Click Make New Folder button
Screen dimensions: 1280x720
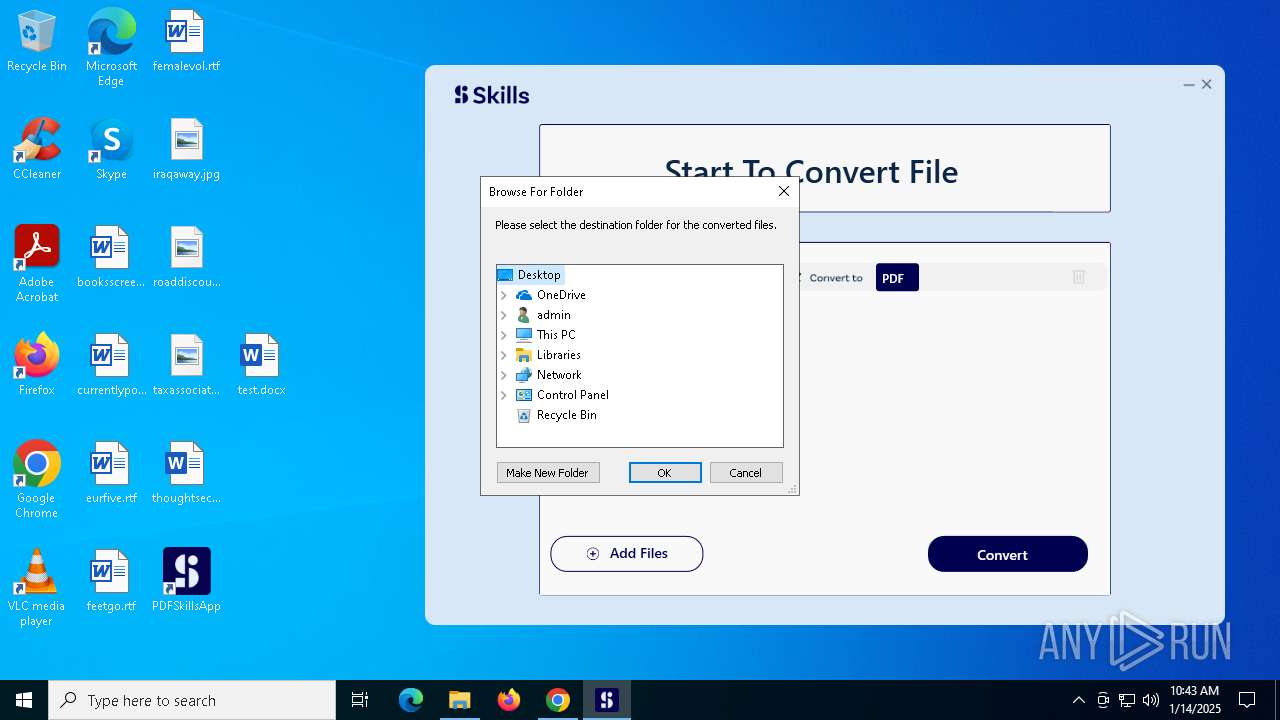click(548, 473)
